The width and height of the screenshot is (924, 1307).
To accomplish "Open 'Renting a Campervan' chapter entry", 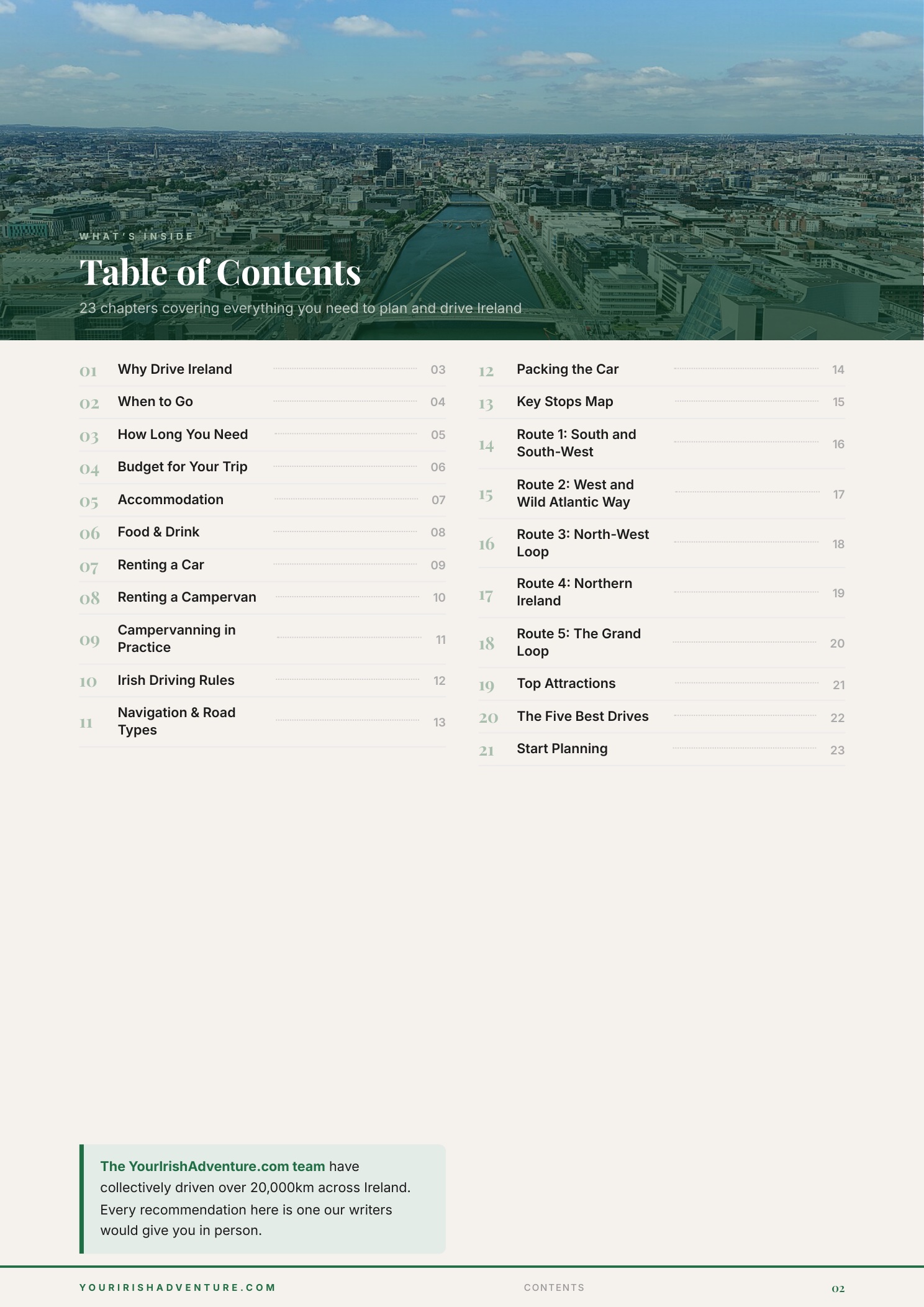I will coord(262,597).
